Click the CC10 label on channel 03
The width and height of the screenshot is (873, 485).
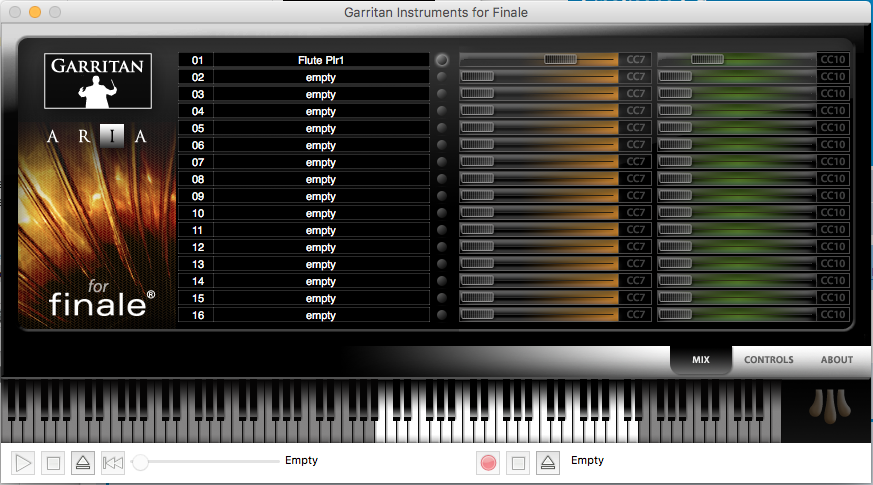(833, 94)
